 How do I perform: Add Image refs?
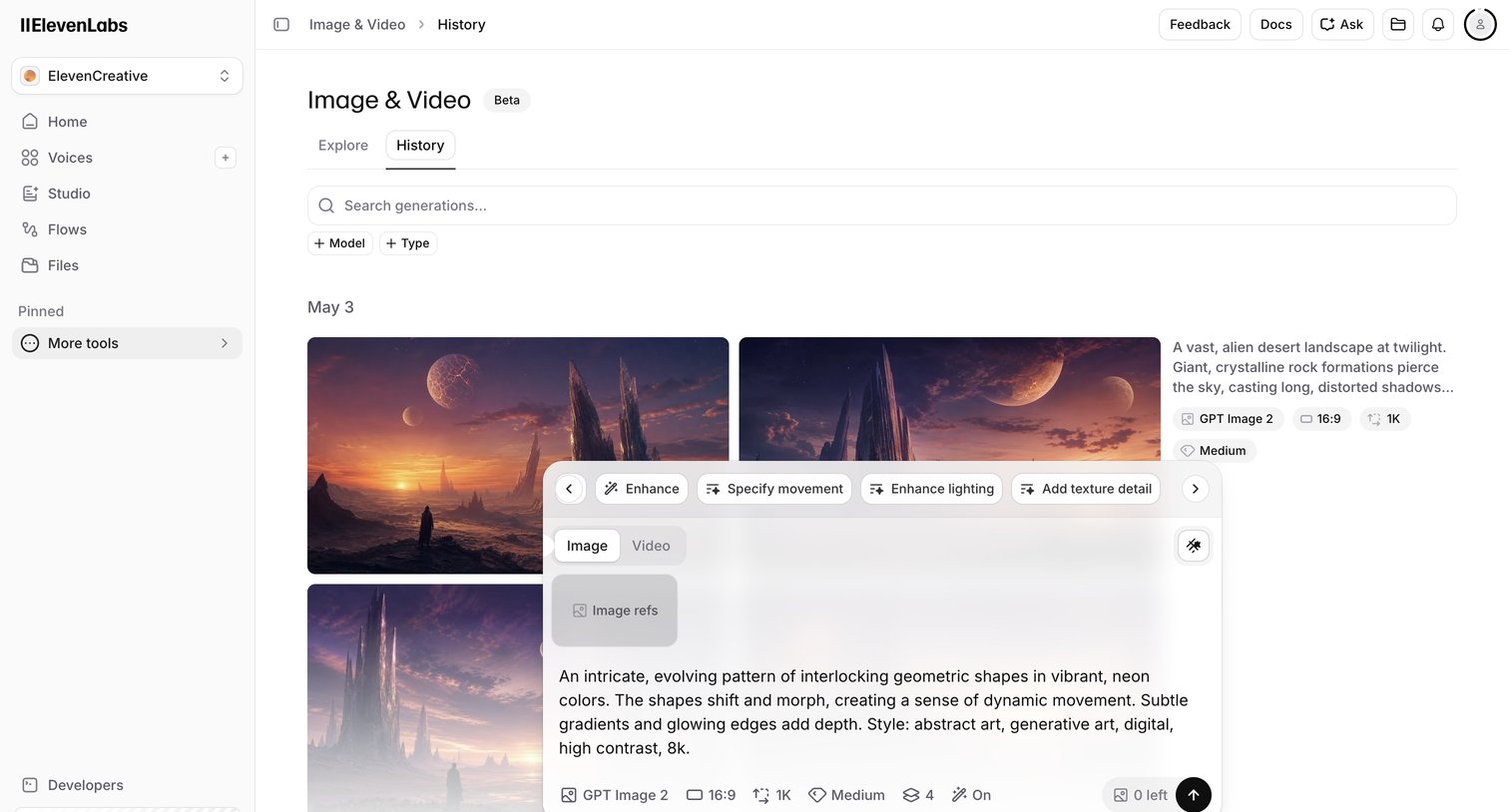tap(615, 610)
